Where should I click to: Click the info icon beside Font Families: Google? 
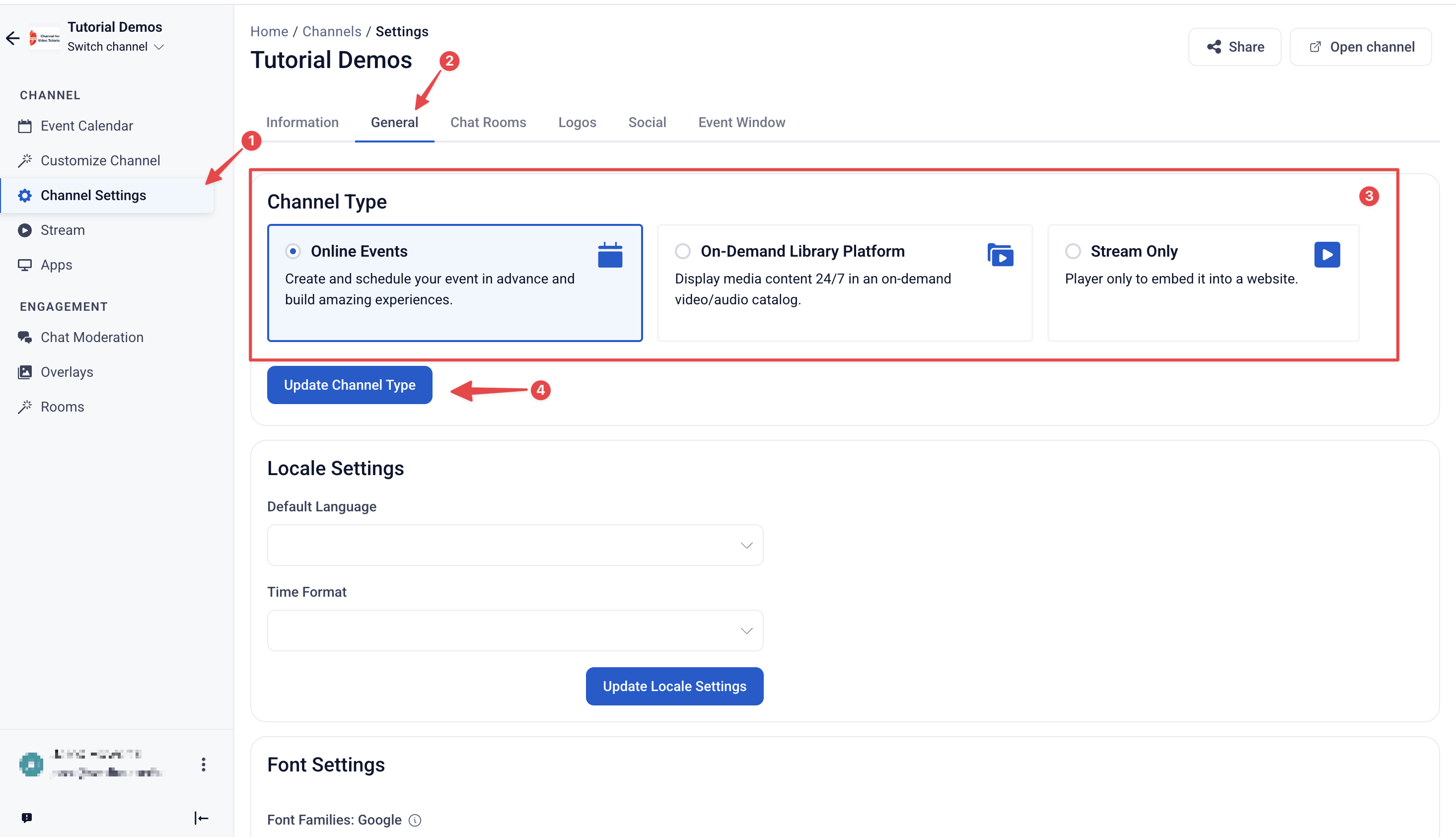click(415, 820)
